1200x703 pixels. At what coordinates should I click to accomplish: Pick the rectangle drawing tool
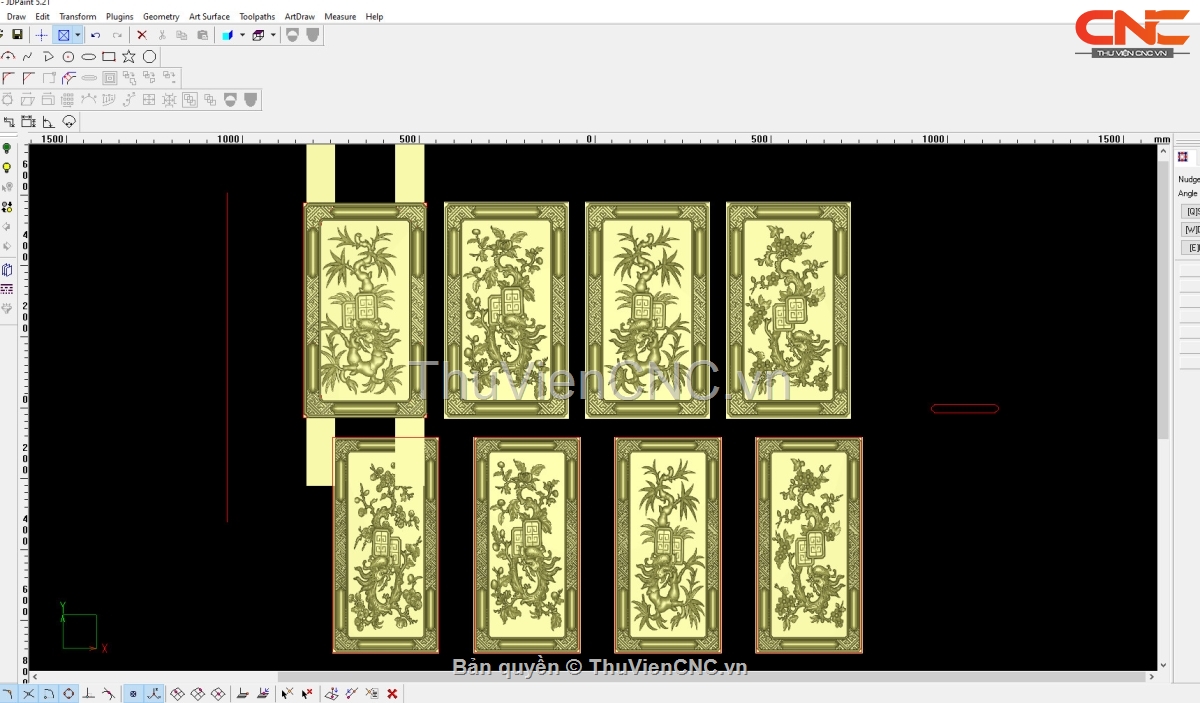[109, 57]
